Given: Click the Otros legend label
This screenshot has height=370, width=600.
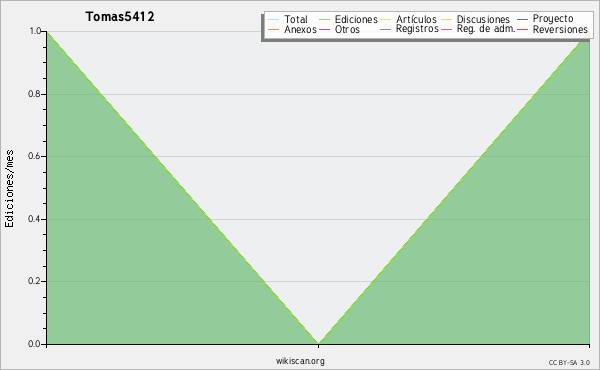Looking at the screenshot, I should [x=347, y=29].
